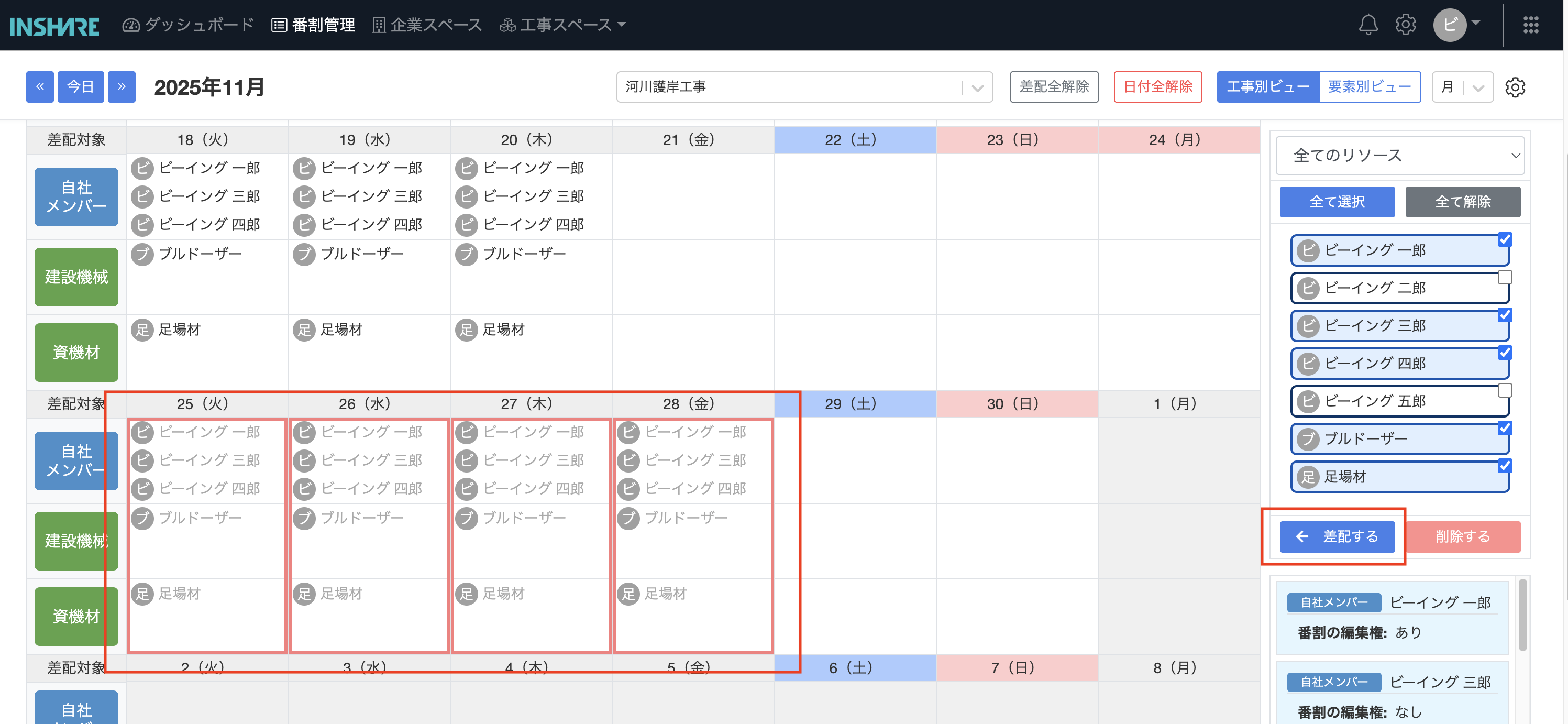1568x724 pixels.
Task: Click ダッシュボード gauge icon
Action: click(x=131, y=25)
